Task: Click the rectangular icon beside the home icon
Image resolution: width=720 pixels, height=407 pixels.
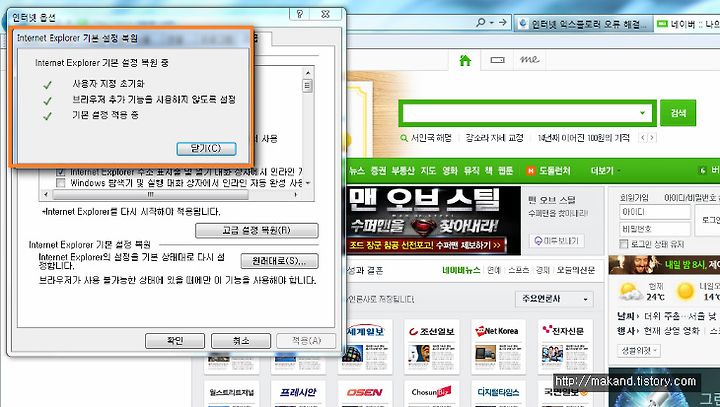Action: pyautogui.click(x=497, y=60)
